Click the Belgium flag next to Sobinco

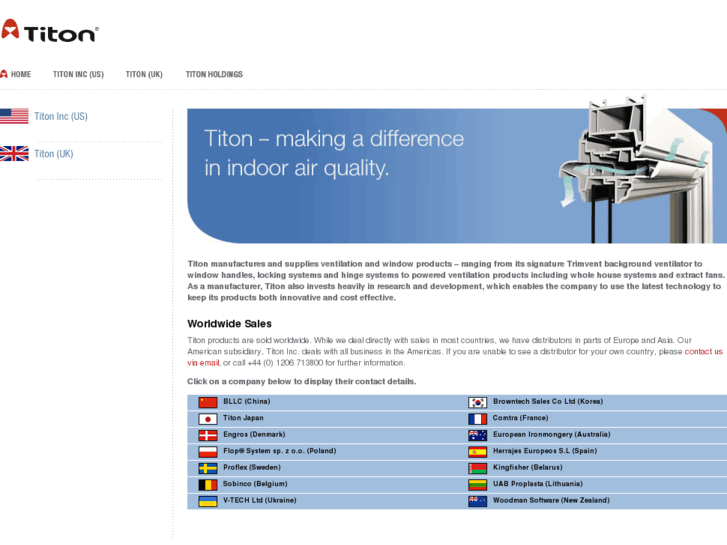(x=208, y=485)
